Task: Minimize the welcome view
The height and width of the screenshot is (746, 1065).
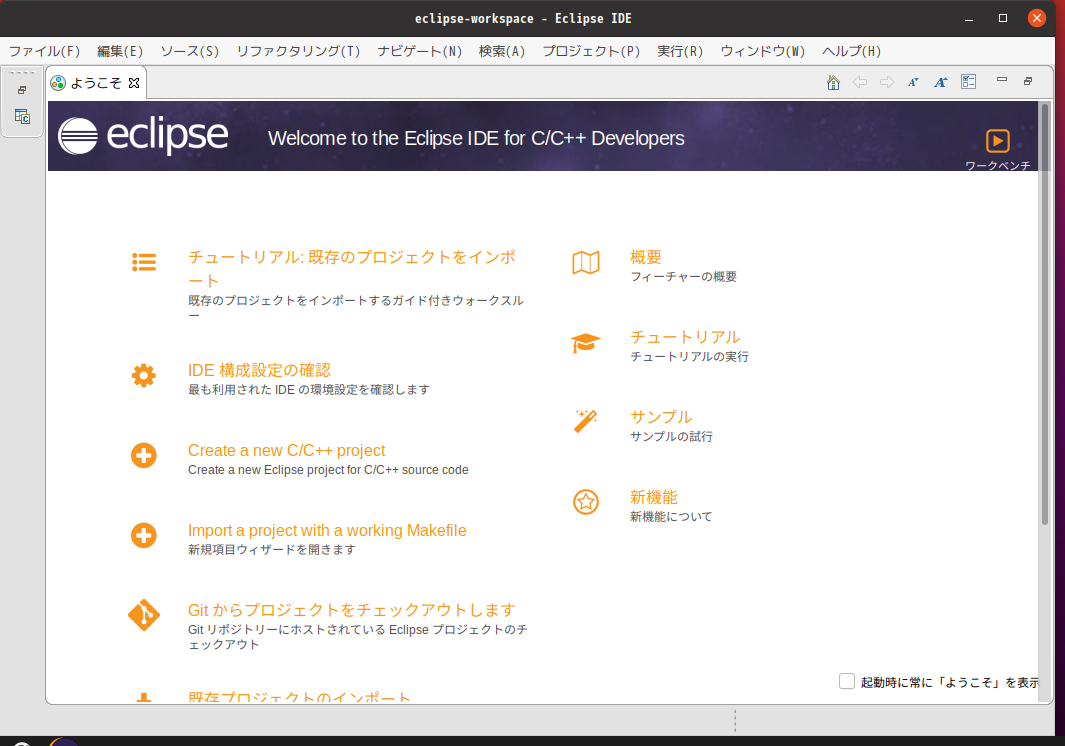Action: click(1002, 79)
